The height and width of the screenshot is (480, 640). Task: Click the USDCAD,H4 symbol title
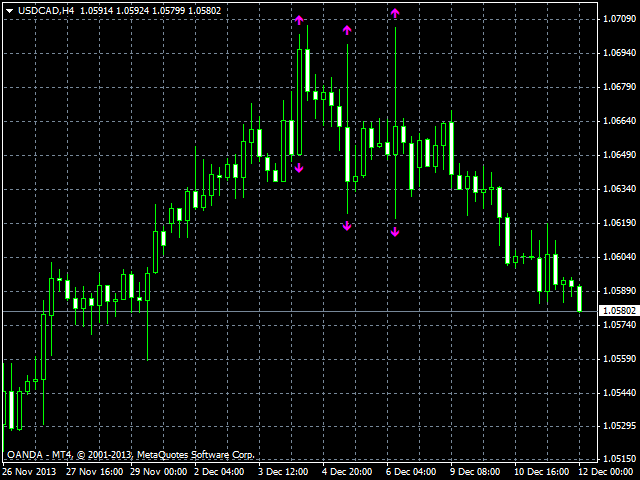pos(46,11)
